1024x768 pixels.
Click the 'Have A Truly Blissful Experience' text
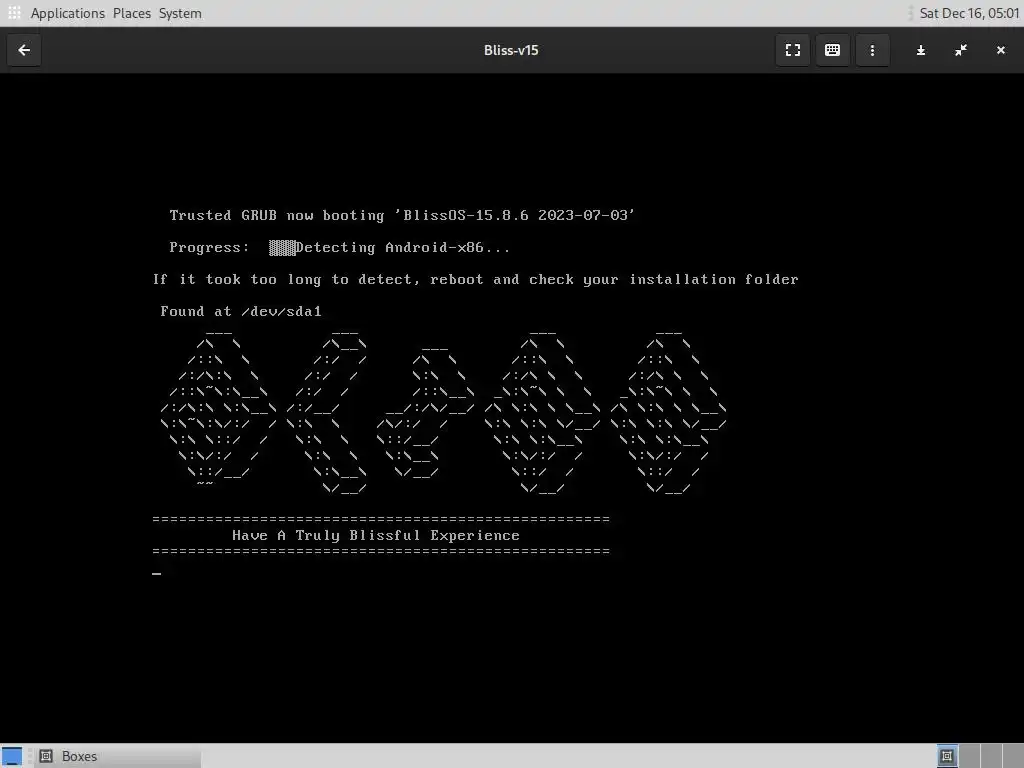[376, 536]
